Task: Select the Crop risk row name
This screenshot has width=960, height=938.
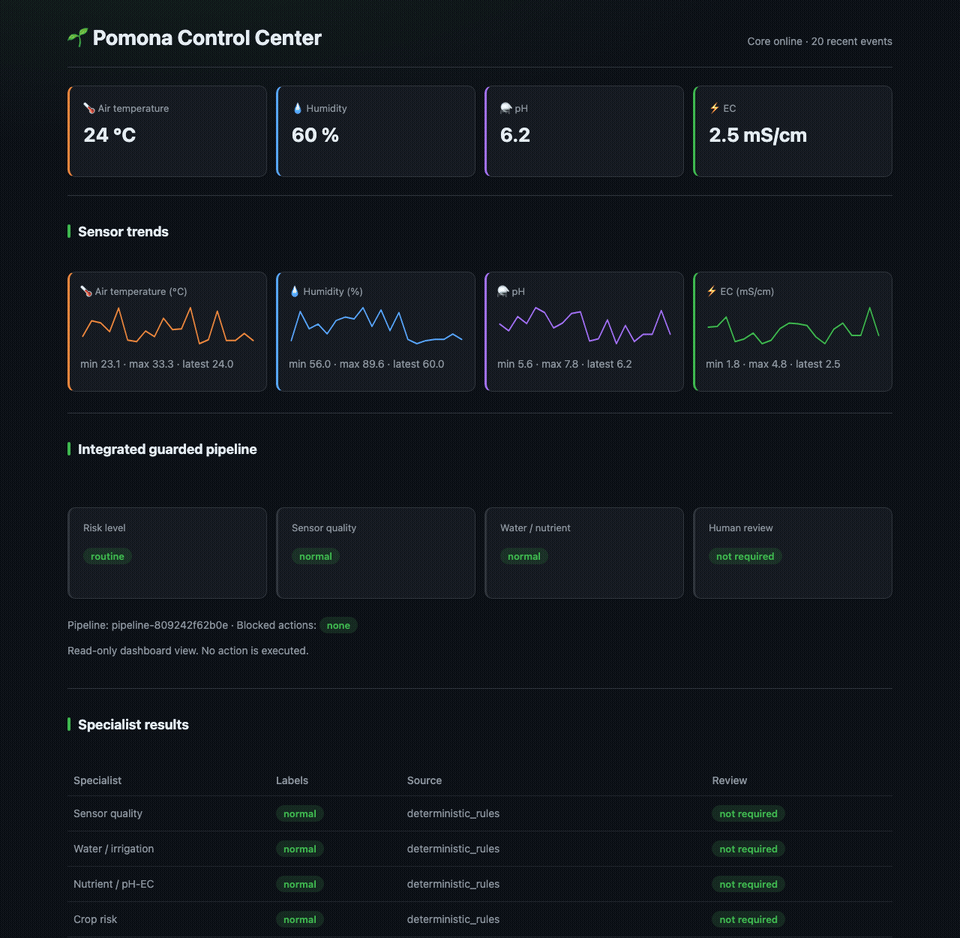Action: [96, 919]
